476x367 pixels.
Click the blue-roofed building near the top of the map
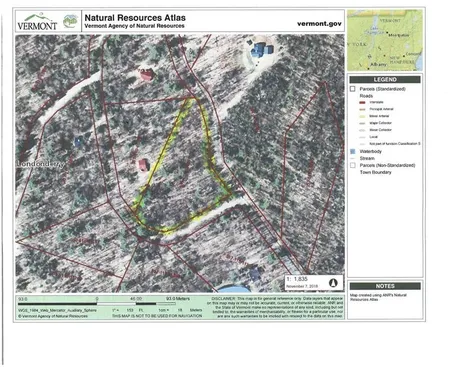(x=262, y=50)
